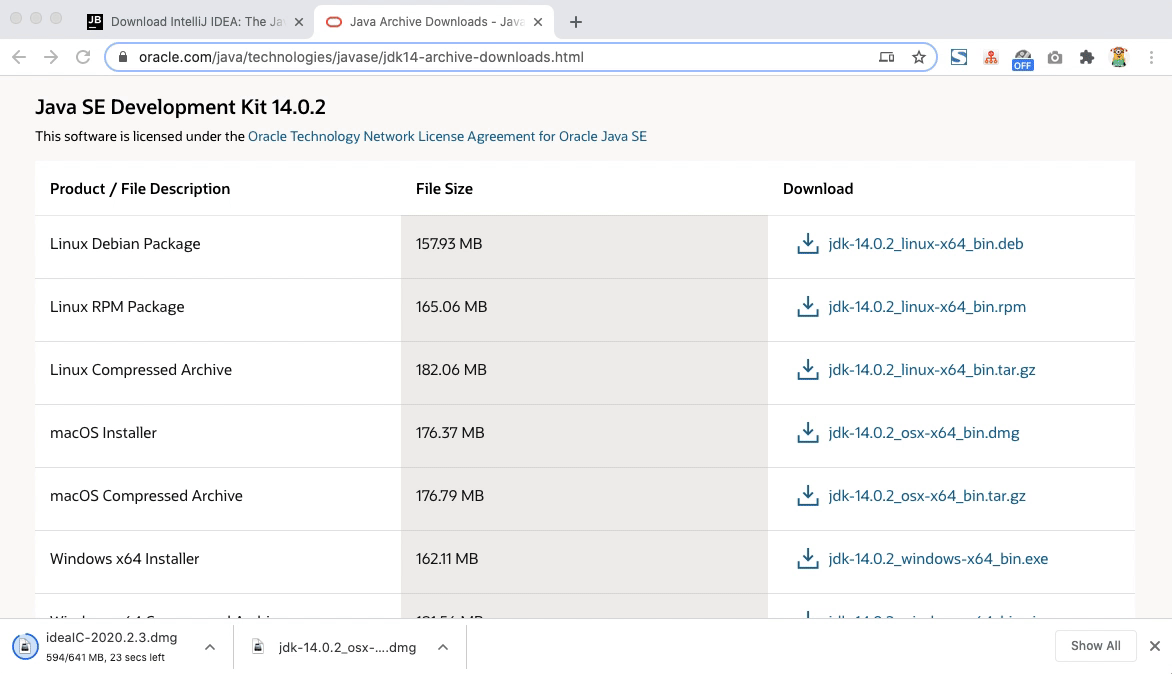
Task: Click the Product / File Description column header
Action: click(x=140, y=188)
